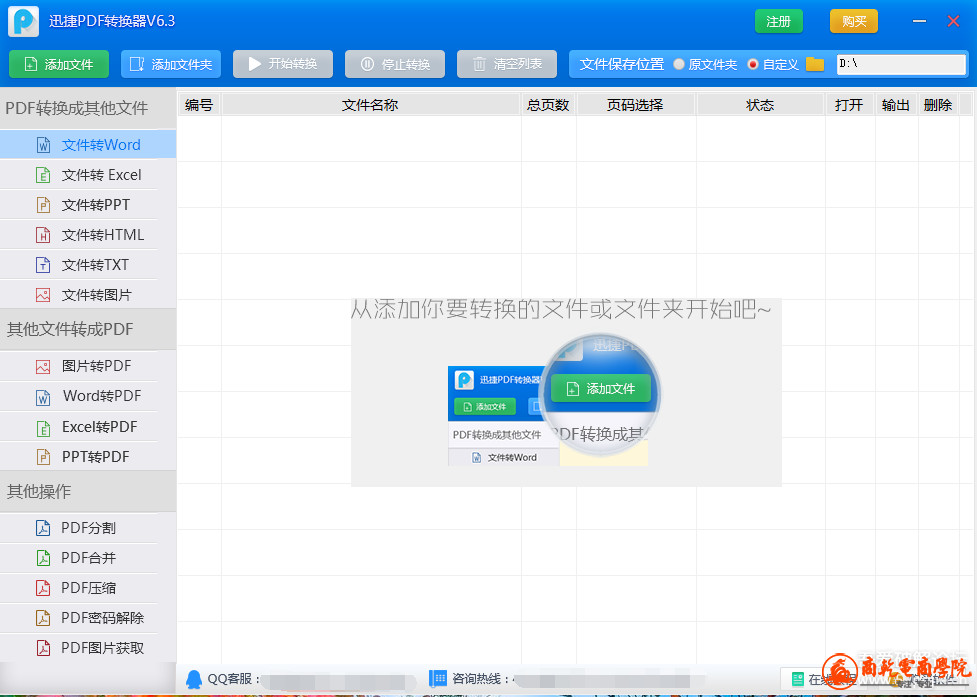Select 文件转HTML in the sidebar
This screenshot has height=697, width=977.
tap(88, 235)
